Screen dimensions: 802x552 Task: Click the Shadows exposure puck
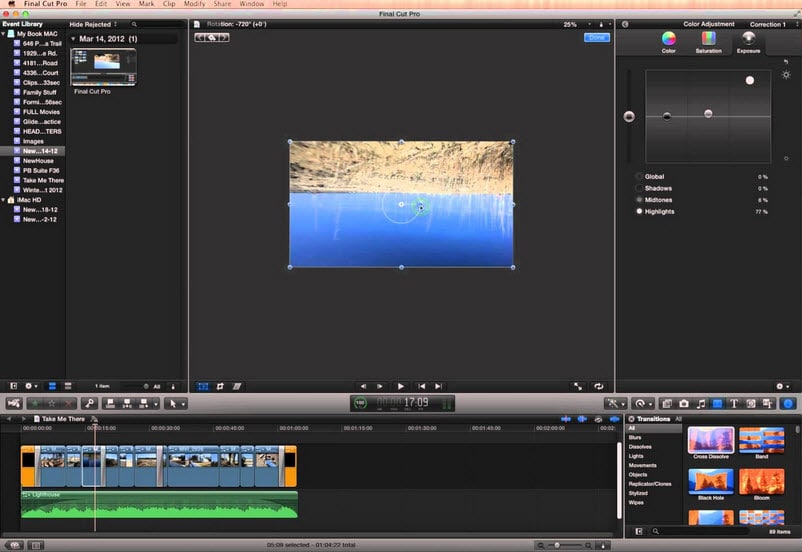666,116
